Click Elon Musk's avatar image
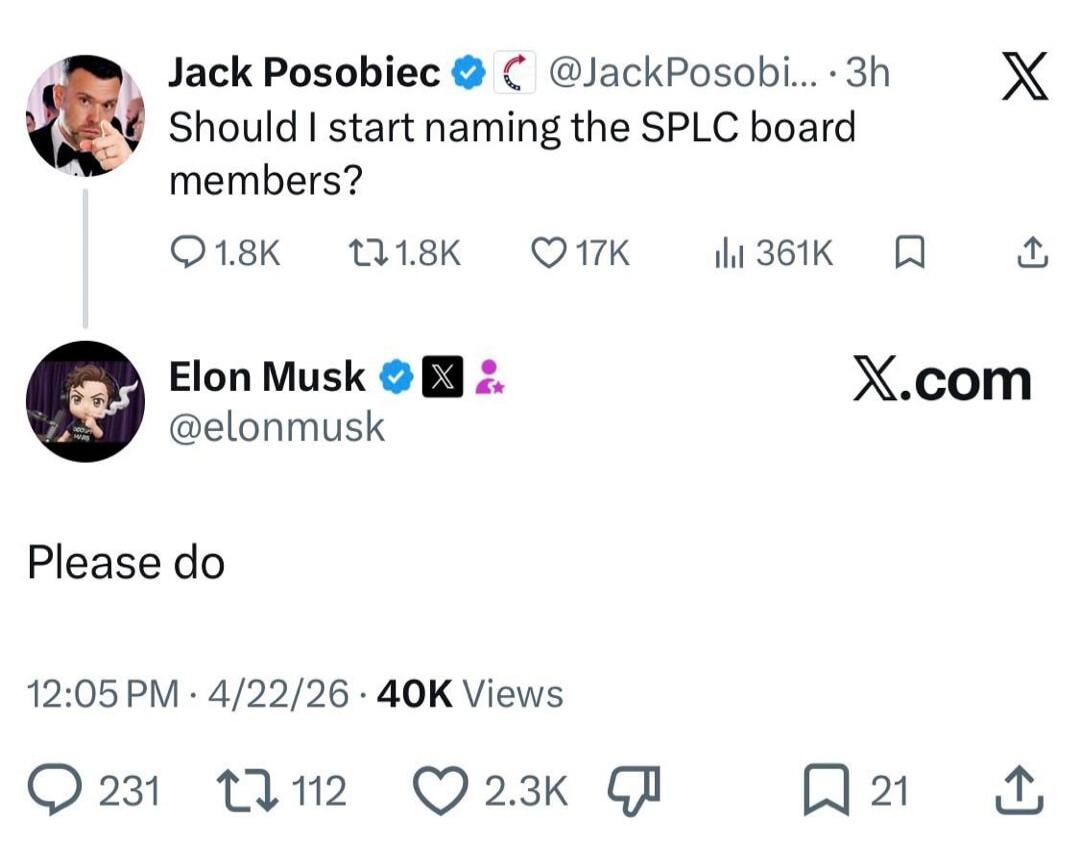The width and height of the screenshot is (1080, 868). tap(85, 400)
